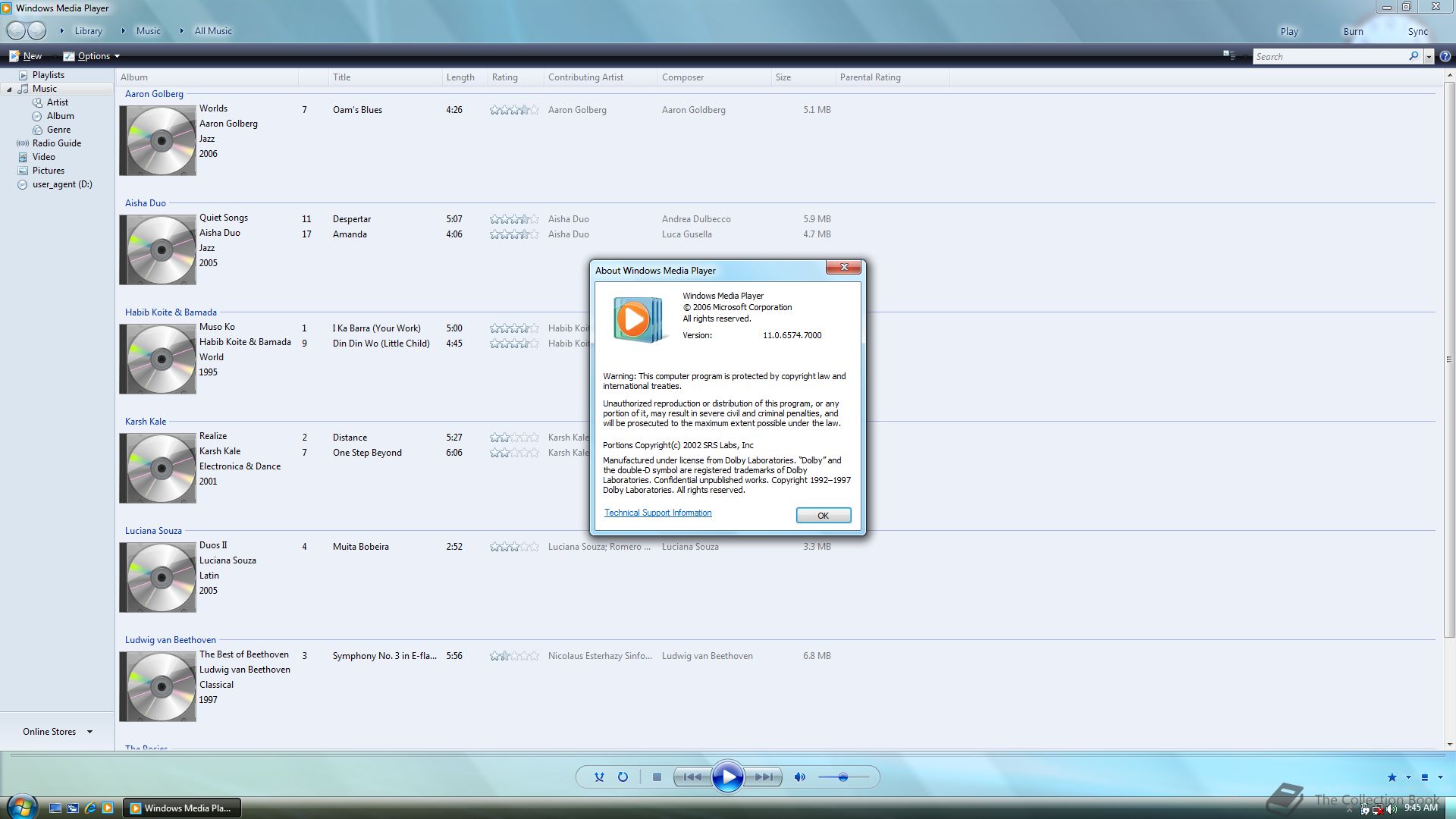Toggle repeat mode
The image size is (1456, 819).
pyautogui.click(x=623, y=777)
